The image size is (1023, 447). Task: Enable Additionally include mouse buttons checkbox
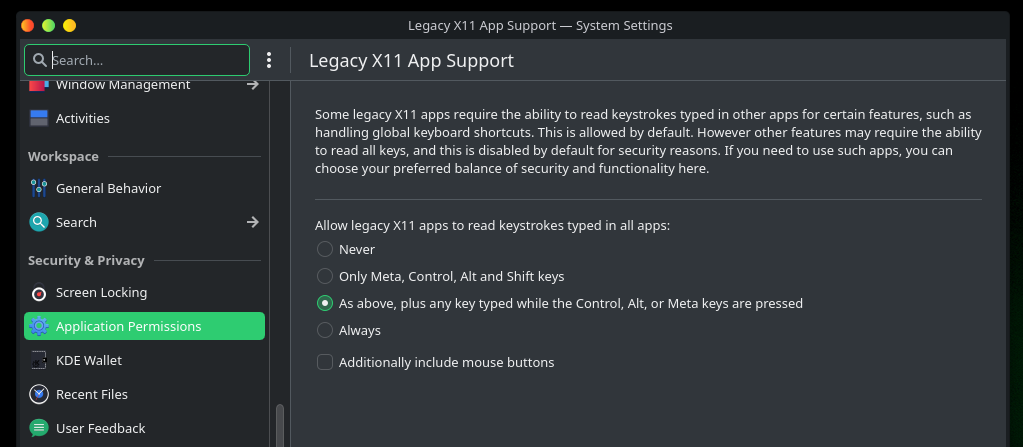click(325, 362)
